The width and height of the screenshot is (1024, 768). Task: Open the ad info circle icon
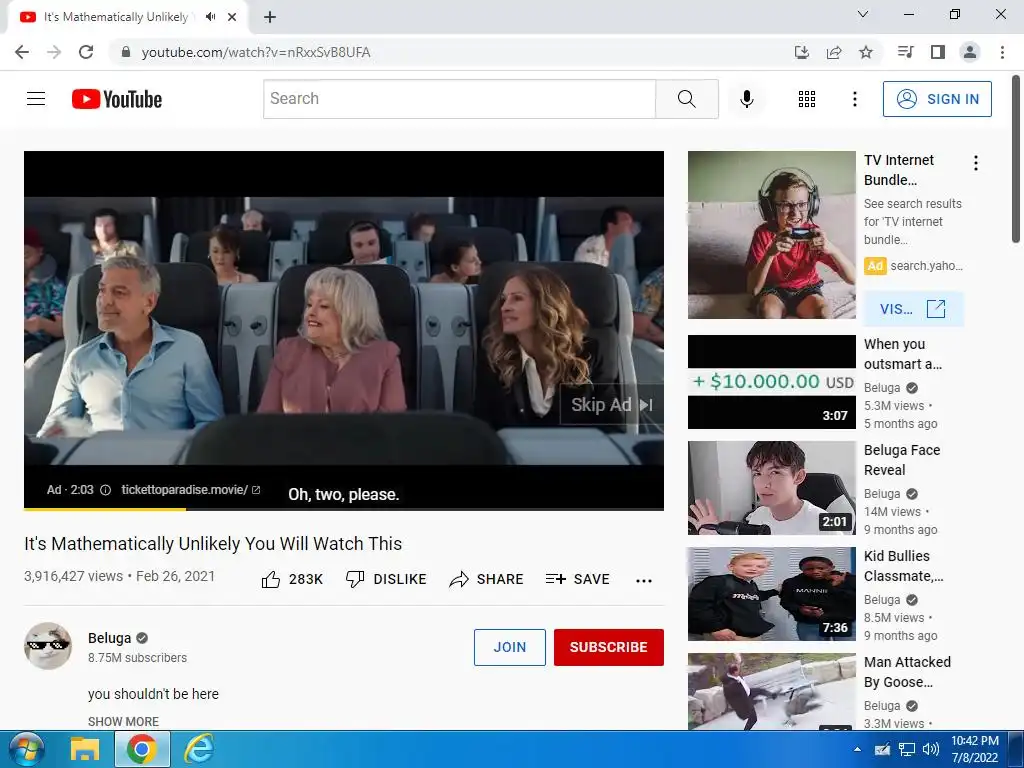coord(105,490)
